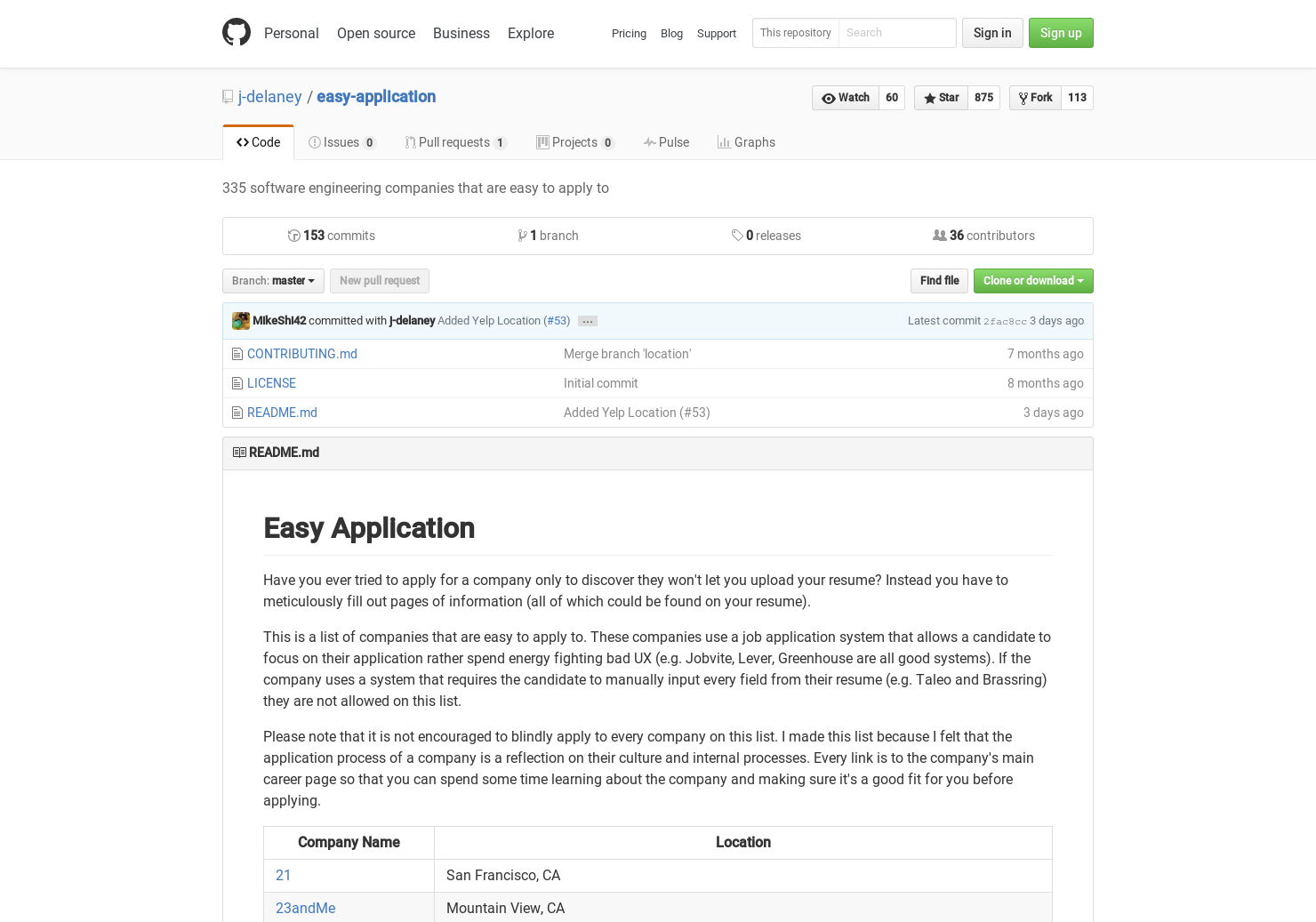Click the Find file button
The height and width of the screenshot is (922, 1316).
[x=939, y=281]
